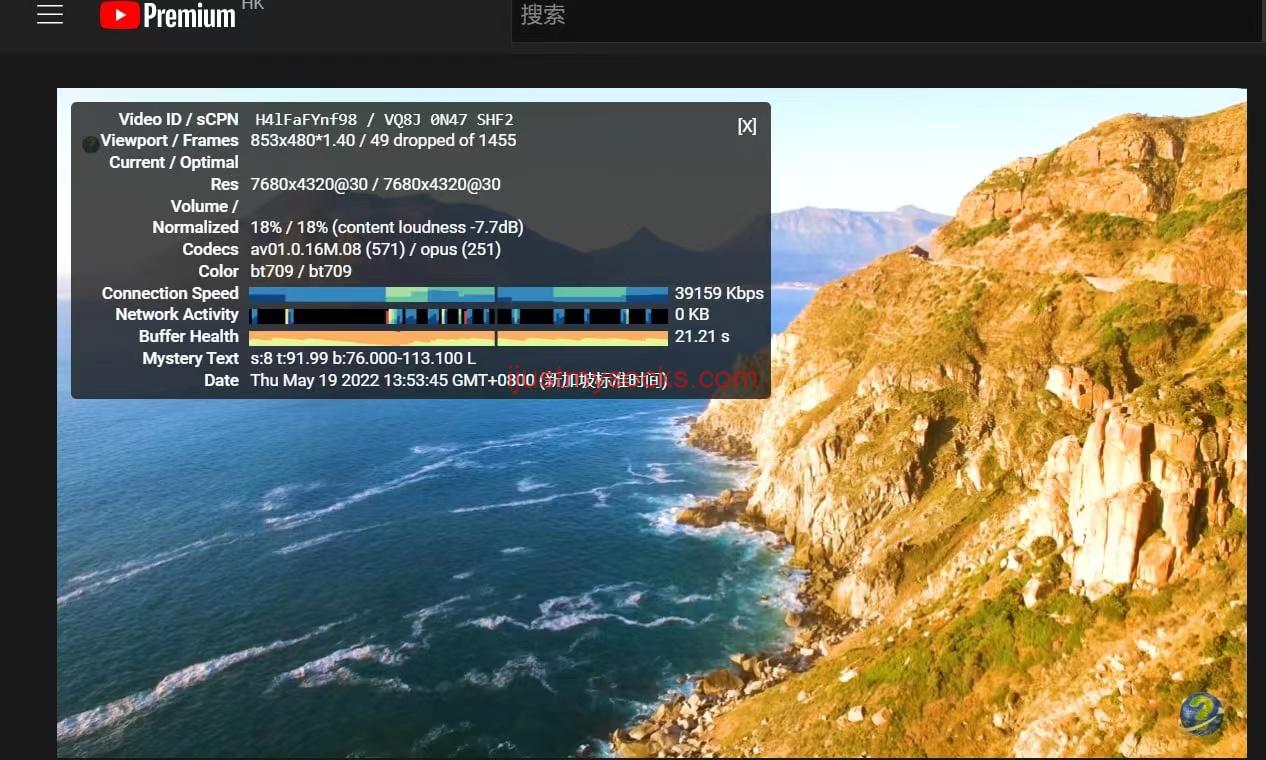The image size is (1266, 760).
Task: Click the 39159 Kbps speed value
Action: [719, 294]
